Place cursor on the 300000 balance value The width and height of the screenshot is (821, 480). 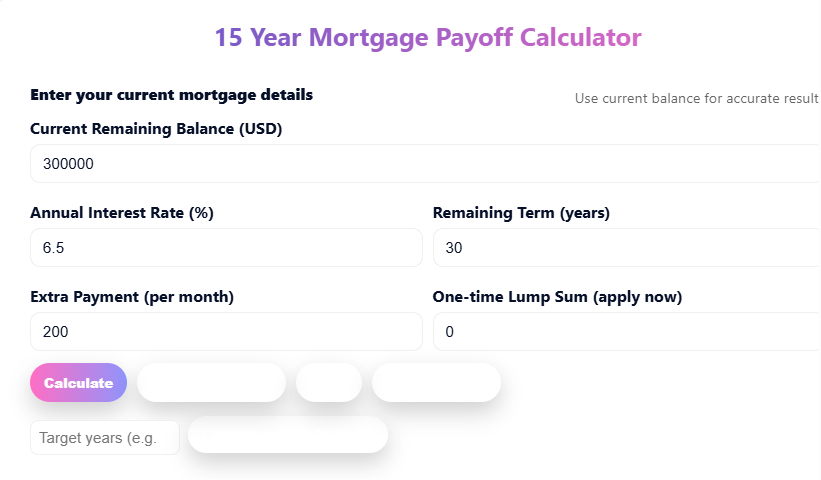[x=69, y=164]
